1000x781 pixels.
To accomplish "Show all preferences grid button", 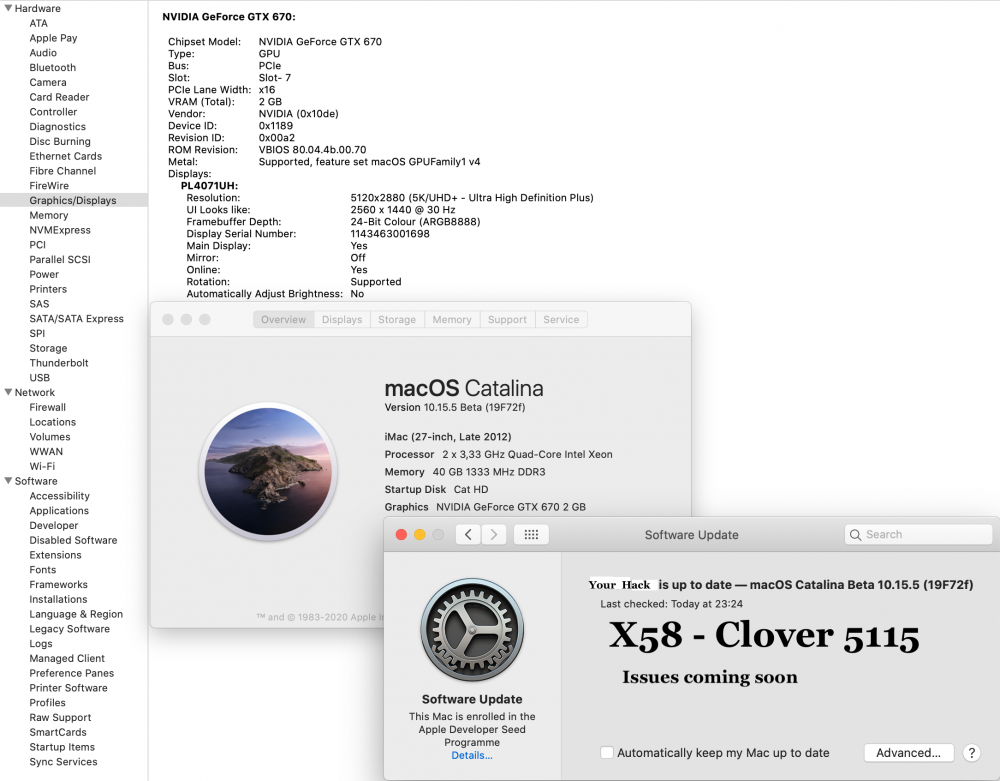I will click(531, 534).
